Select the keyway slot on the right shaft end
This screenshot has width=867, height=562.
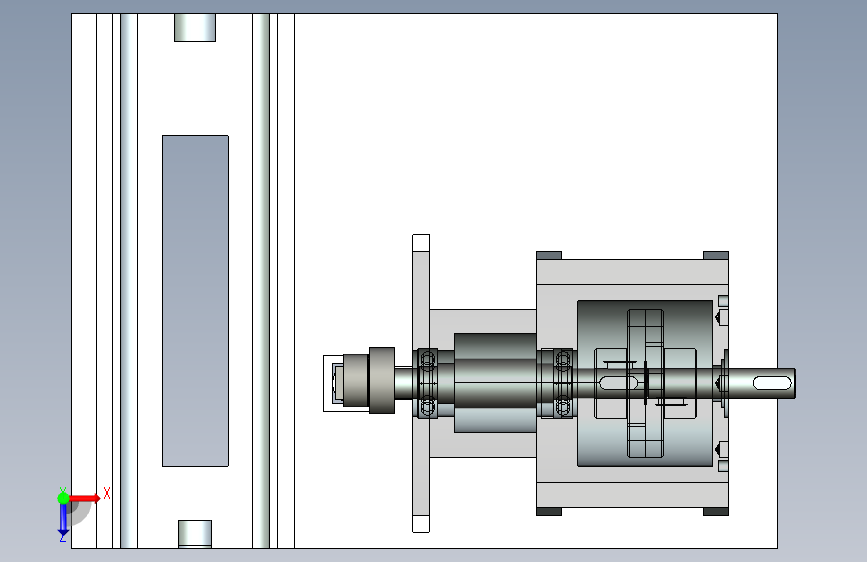772,383
